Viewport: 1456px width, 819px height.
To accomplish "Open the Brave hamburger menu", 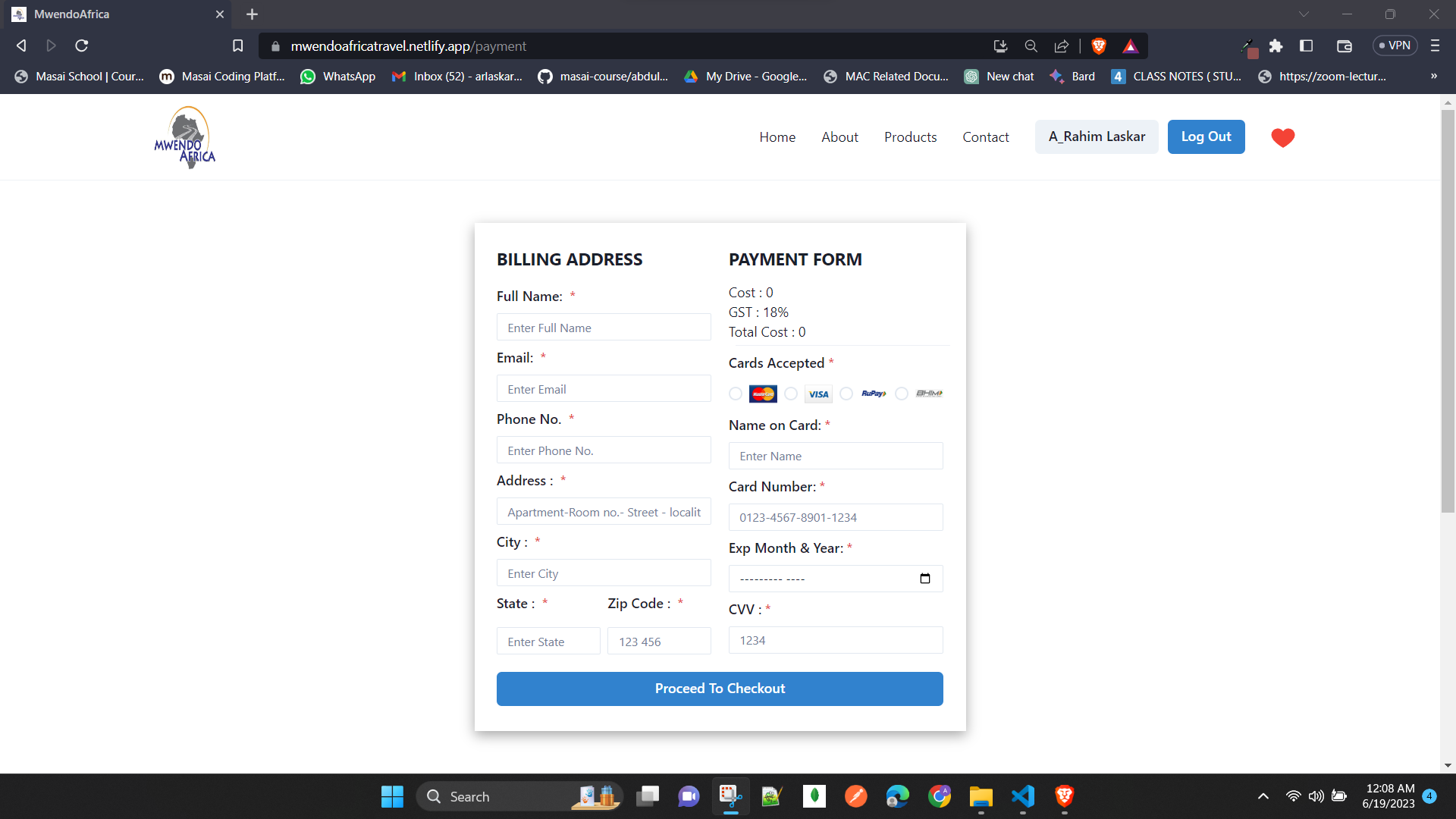I will pos(1435,46).
